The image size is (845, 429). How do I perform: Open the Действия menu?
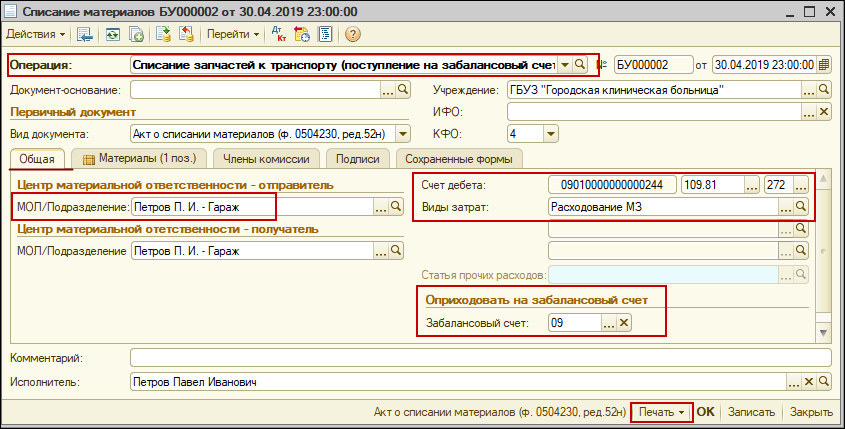point(35,34)
